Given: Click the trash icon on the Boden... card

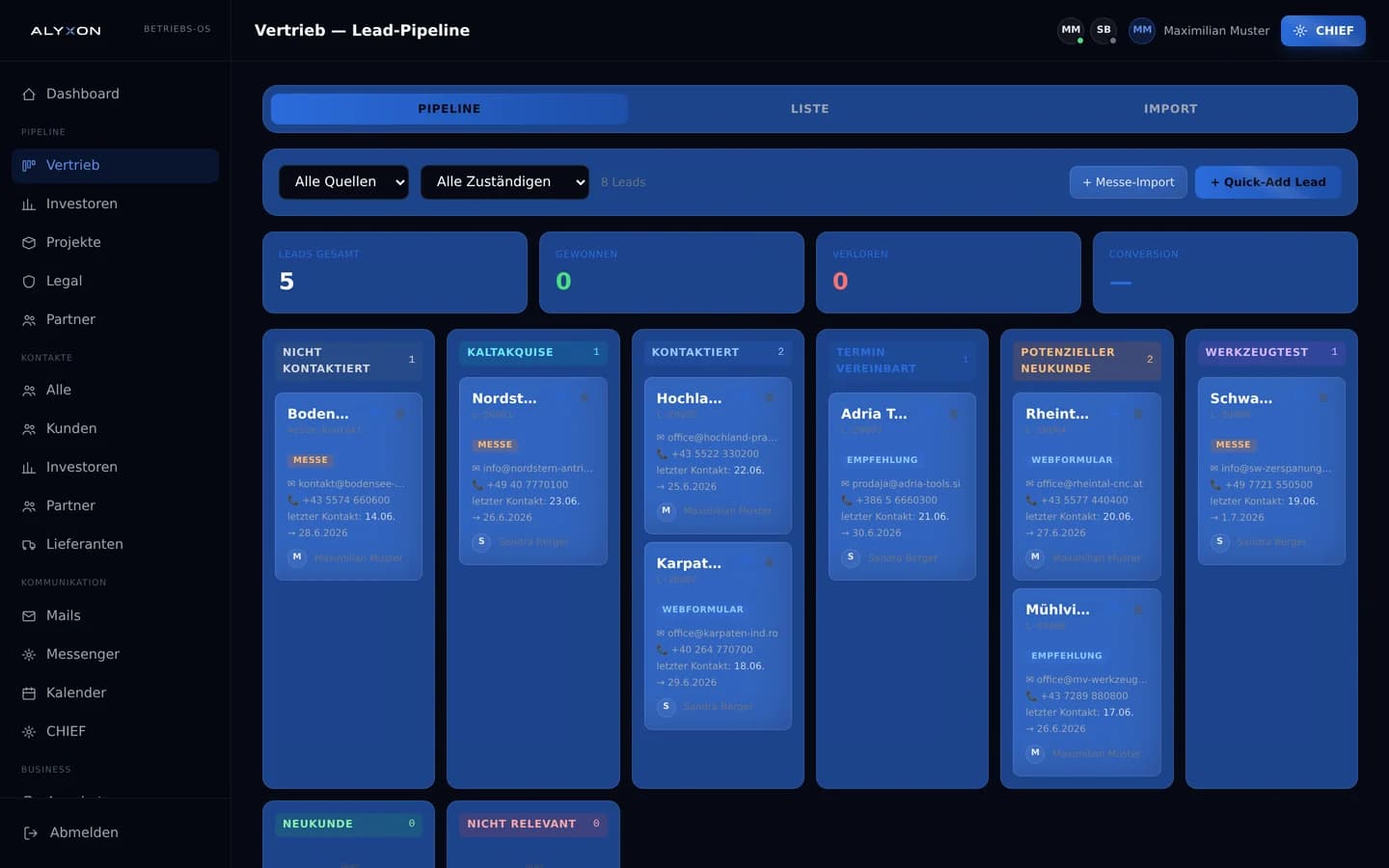Looking at the screenshot, I should pyautogui.click(x=400, y=414).
